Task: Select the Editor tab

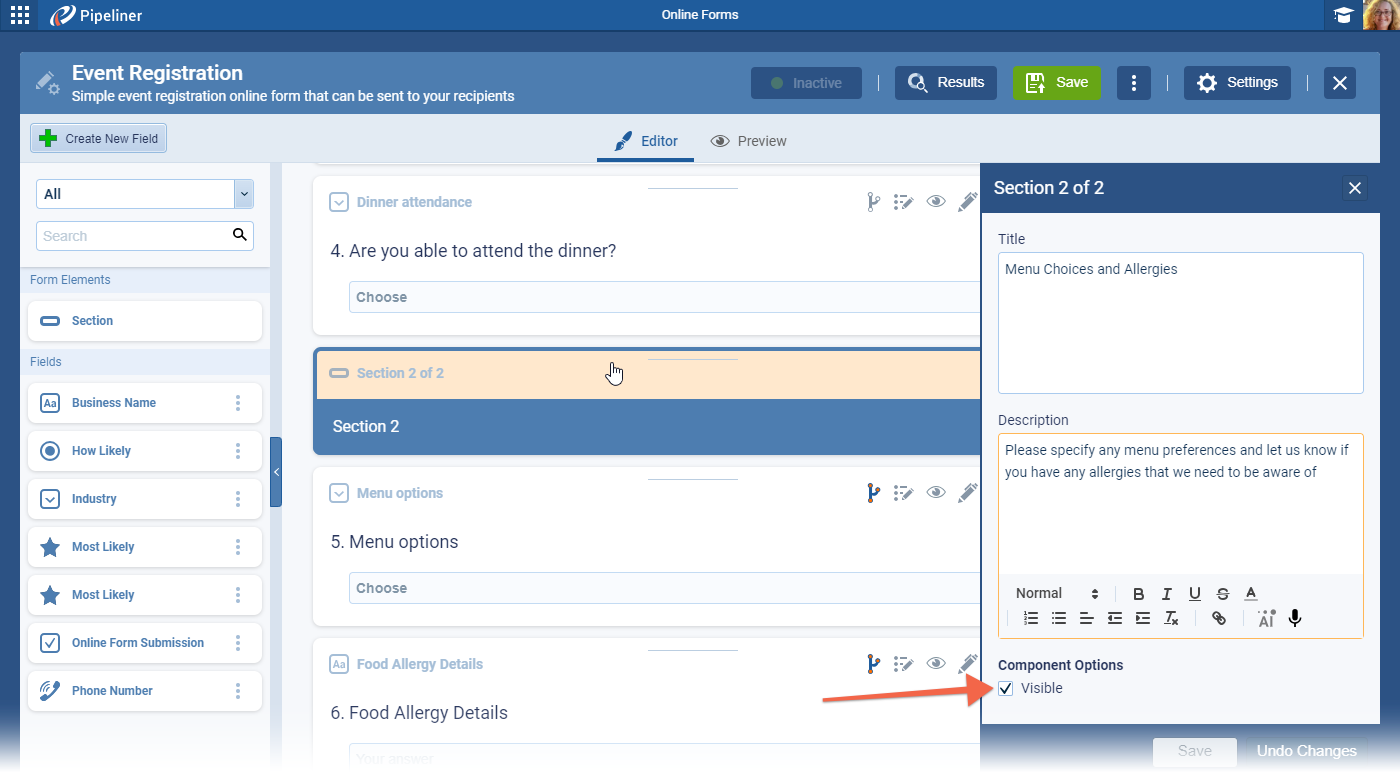Action: pos(646,141)
